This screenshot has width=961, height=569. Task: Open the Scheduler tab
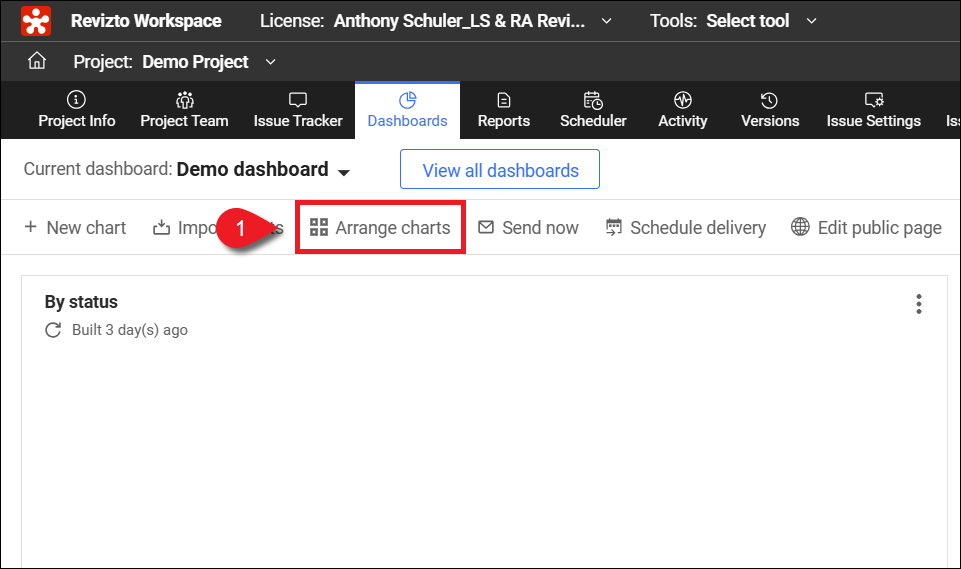pyautogui.click(x=593, y=110)
